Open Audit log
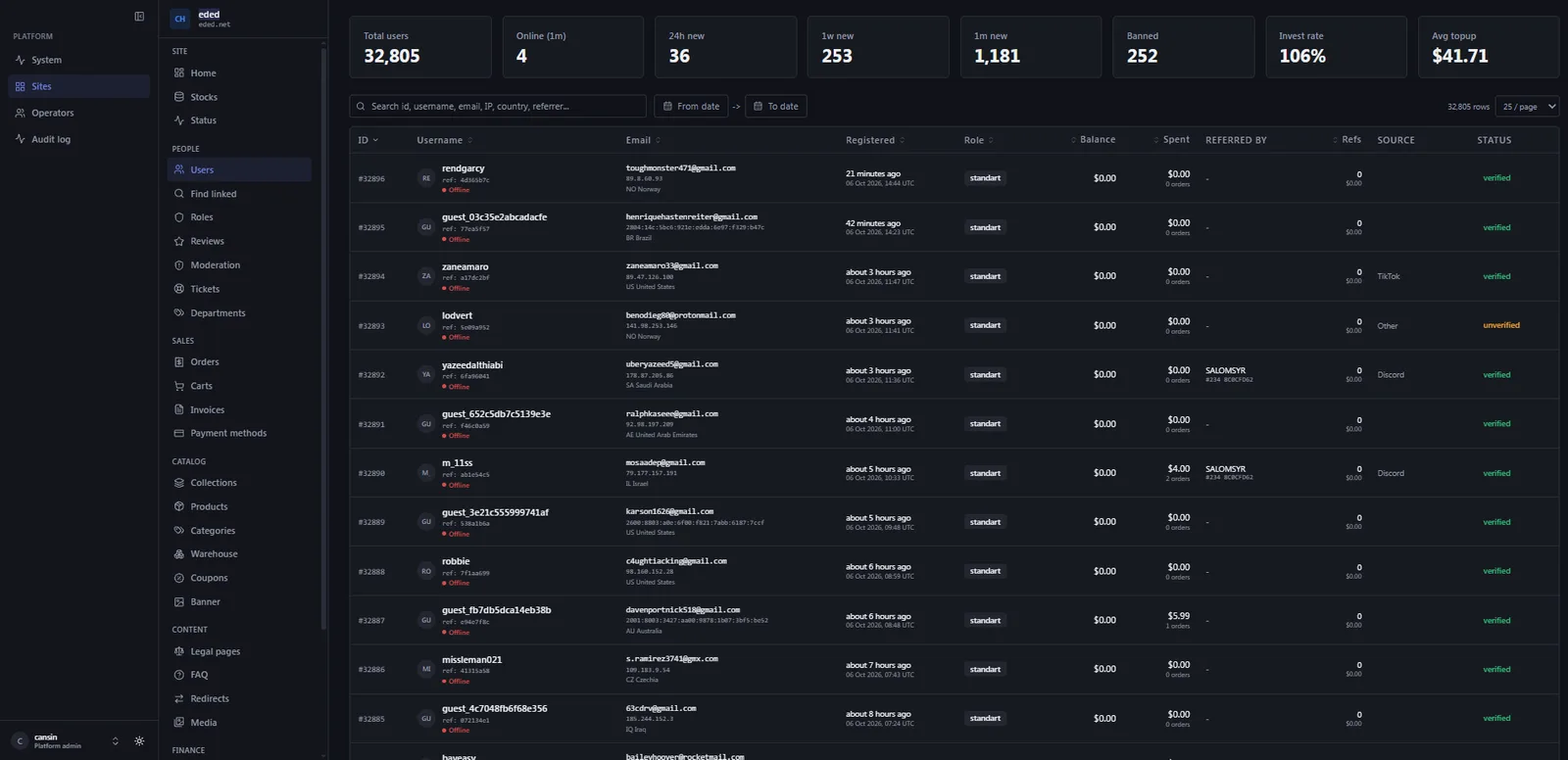 (78, 139)
